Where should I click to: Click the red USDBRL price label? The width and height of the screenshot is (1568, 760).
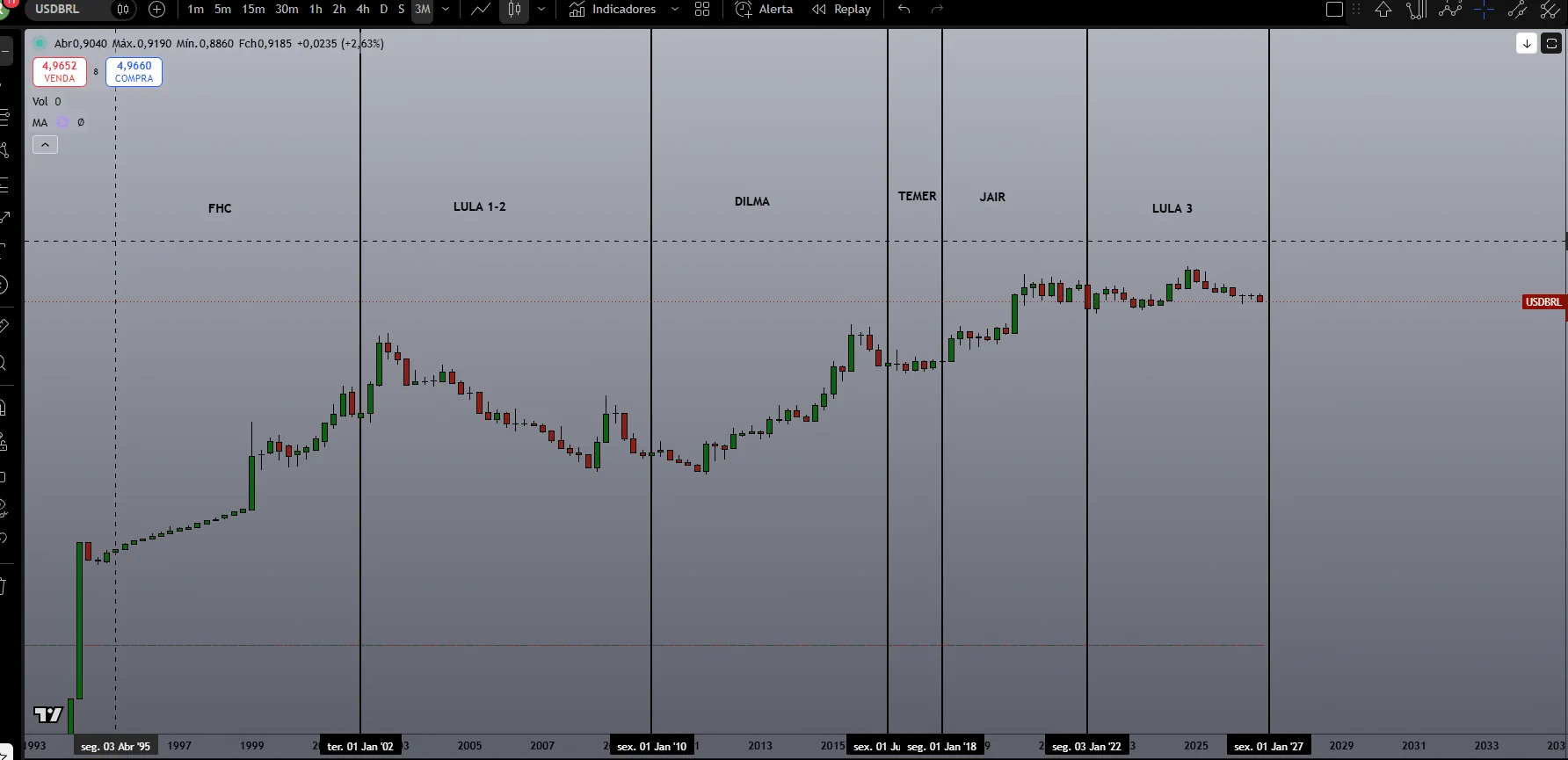1543,302
